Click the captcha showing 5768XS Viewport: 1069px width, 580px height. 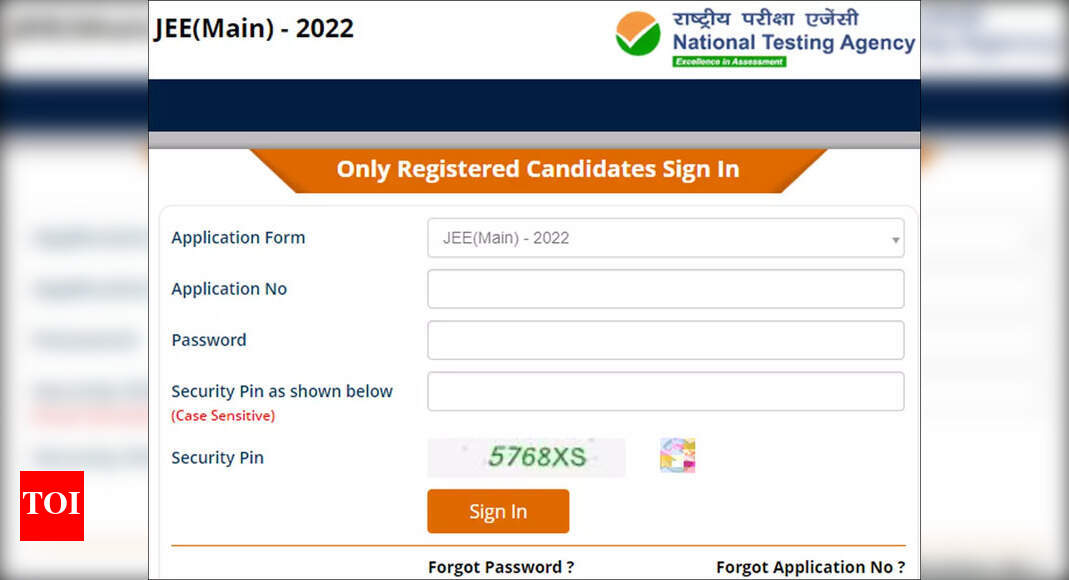click(x=526, y=456)
